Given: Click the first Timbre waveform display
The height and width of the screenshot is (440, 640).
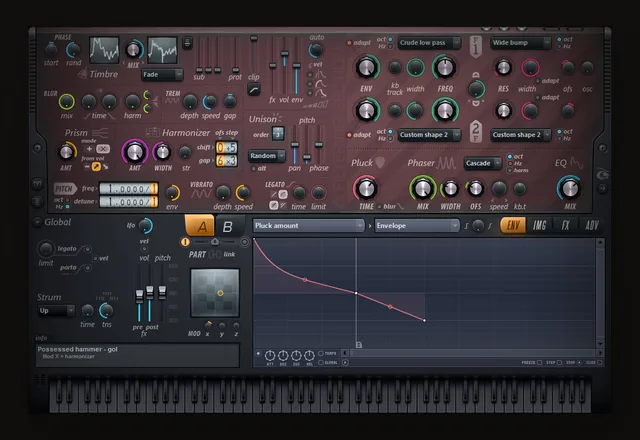Looking at the screenshot, I should (104, 51).
